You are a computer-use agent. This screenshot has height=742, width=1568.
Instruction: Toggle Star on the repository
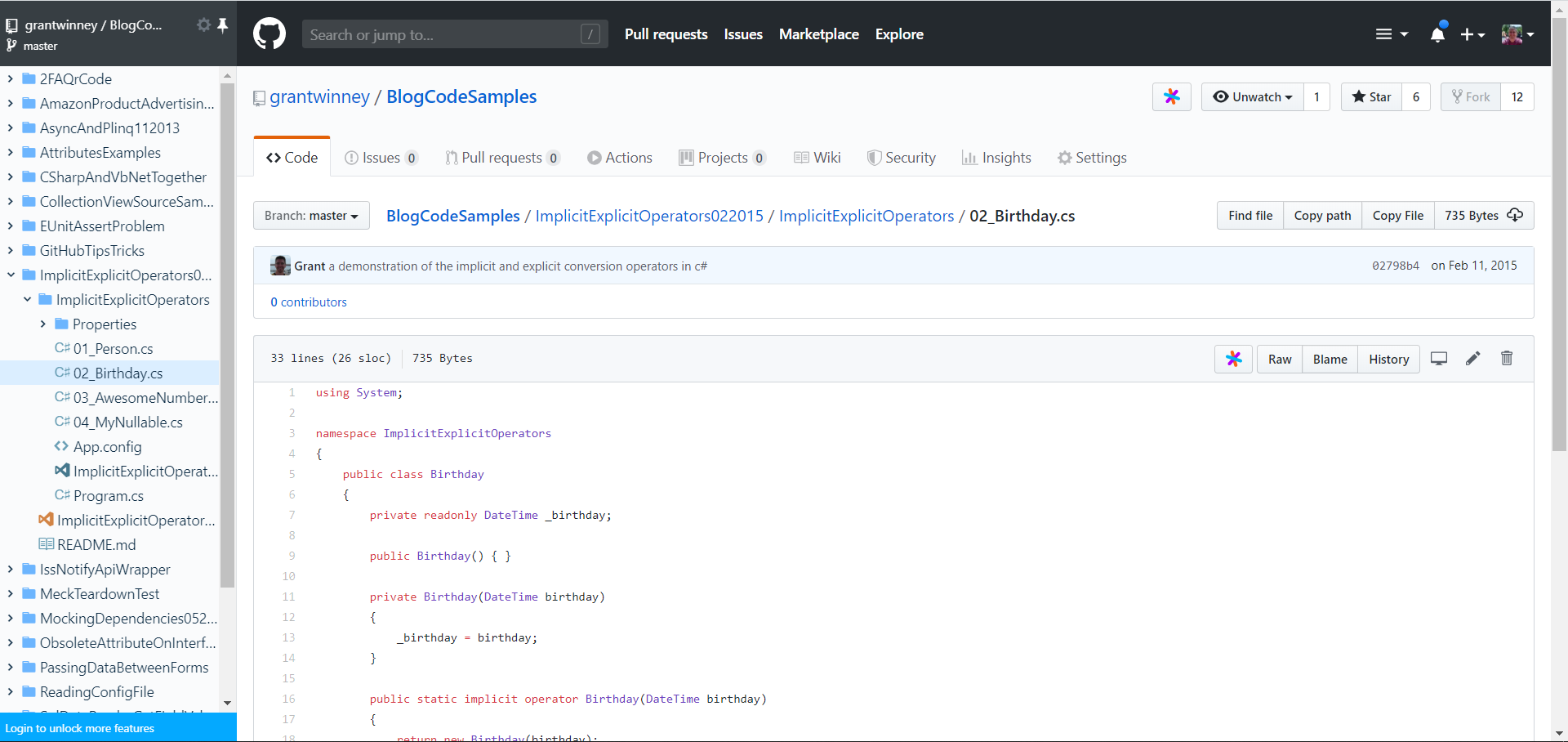point(1372,97)
